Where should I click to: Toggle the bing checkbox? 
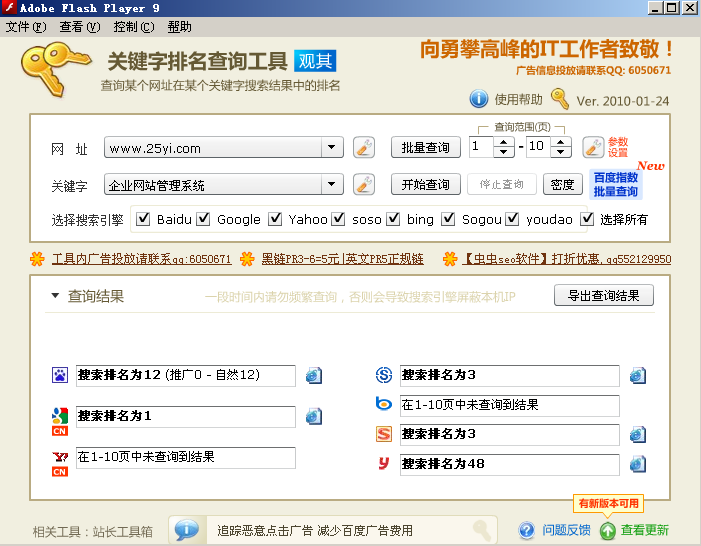(393, 219)
